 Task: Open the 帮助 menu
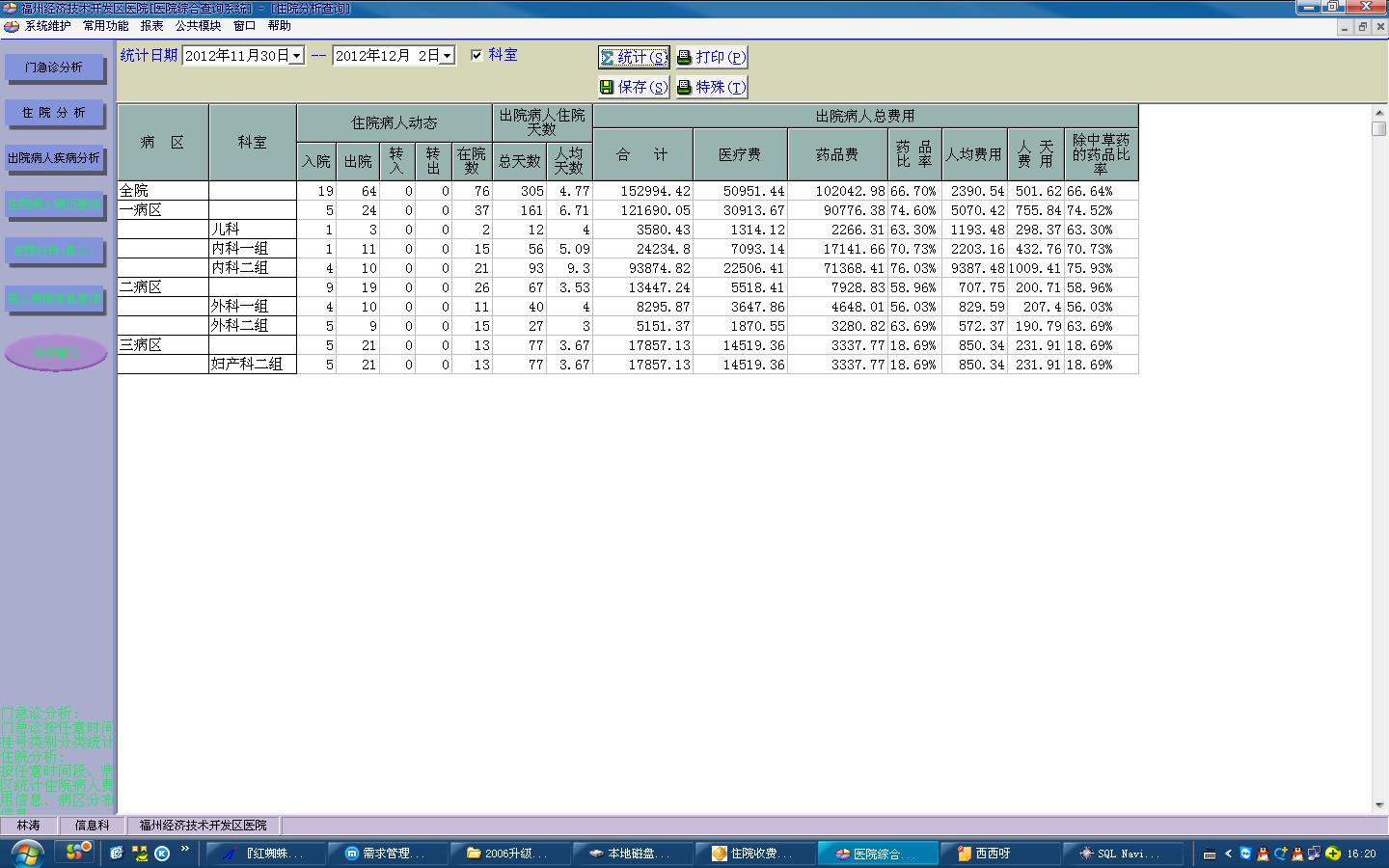pyautogui.click(x=280, y=26)
